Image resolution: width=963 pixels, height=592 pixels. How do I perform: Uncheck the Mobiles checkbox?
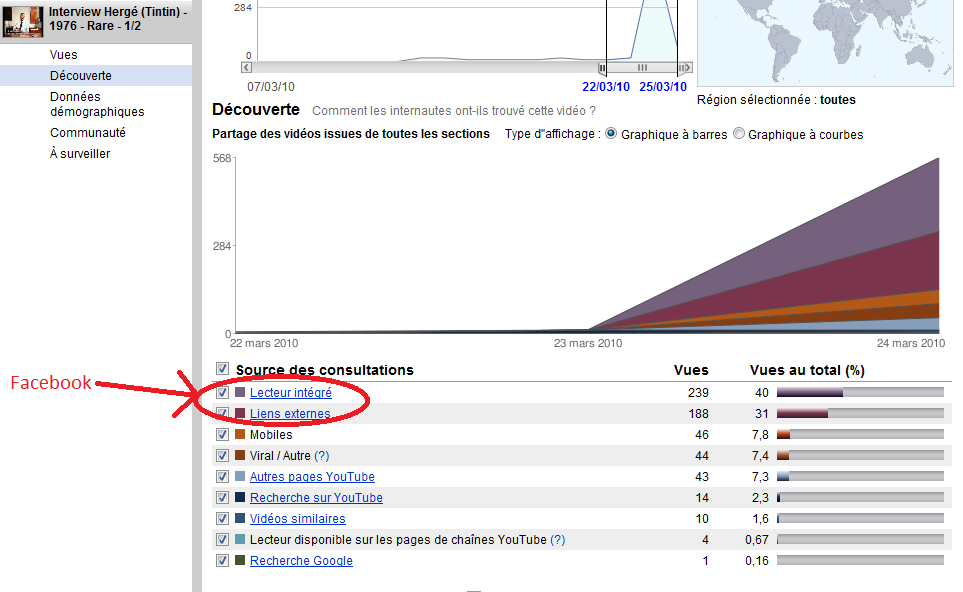click(x=222, y=434)
